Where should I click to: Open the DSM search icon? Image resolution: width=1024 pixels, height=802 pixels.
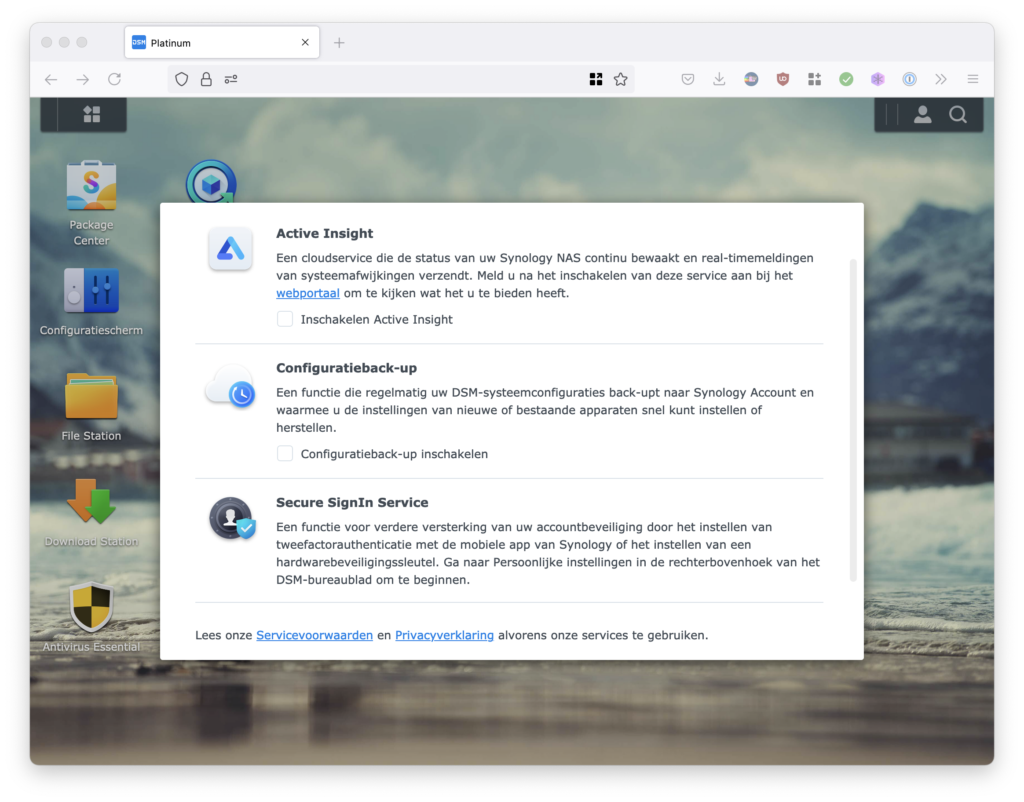click(x=958, y=114)
